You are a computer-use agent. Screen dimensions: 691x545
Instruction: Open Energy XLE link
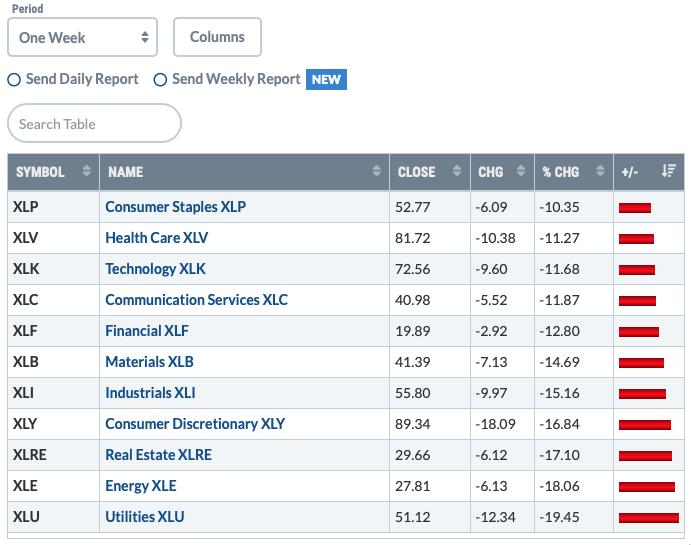click(x=141, y=486)
